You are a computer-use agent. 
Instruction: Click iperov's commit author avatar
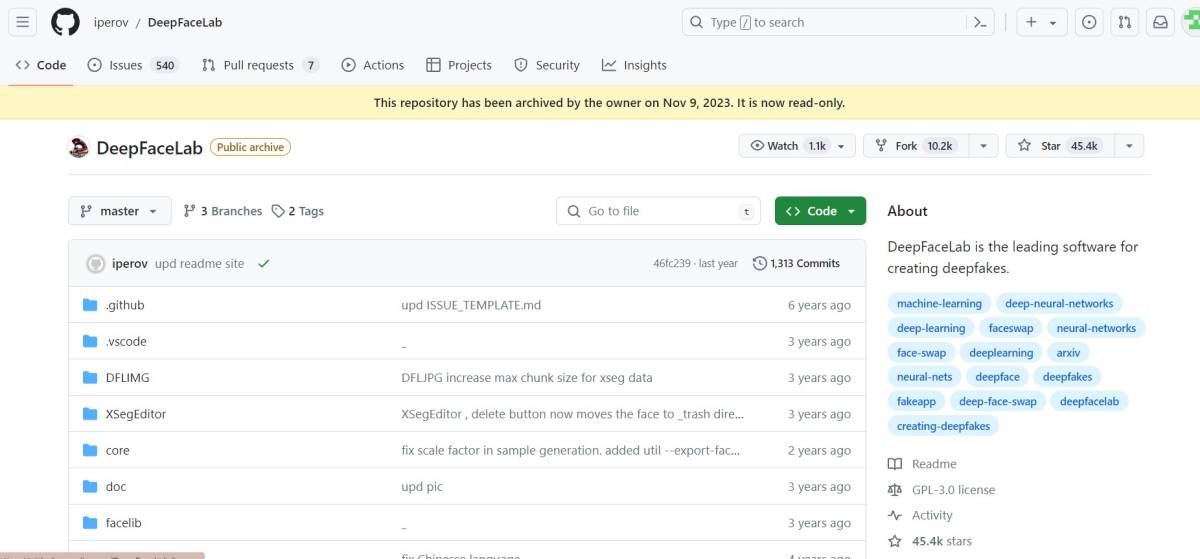point(96,264)
